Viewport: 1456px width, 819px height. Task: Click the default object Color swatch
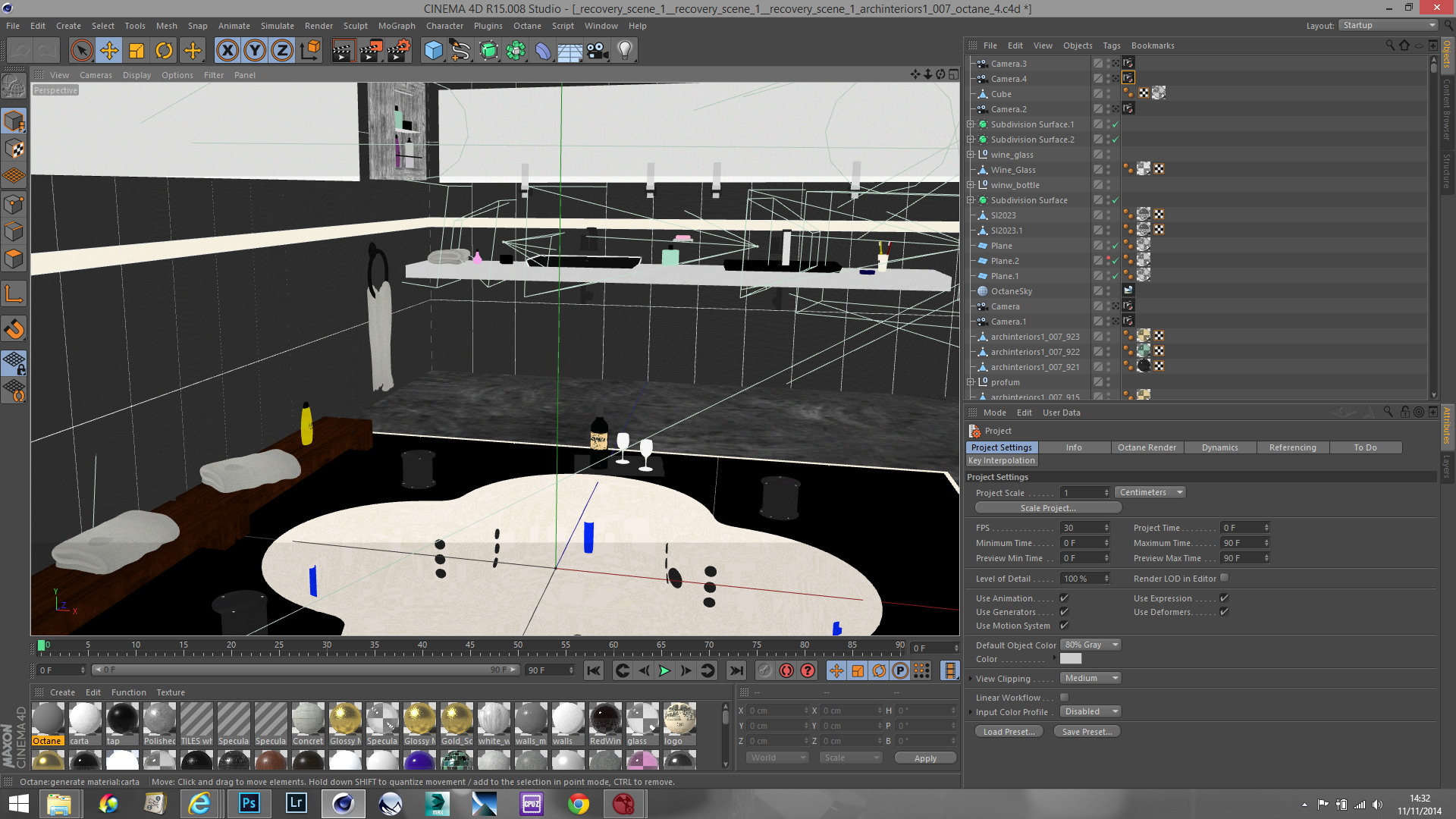[x=1070, y=660]
